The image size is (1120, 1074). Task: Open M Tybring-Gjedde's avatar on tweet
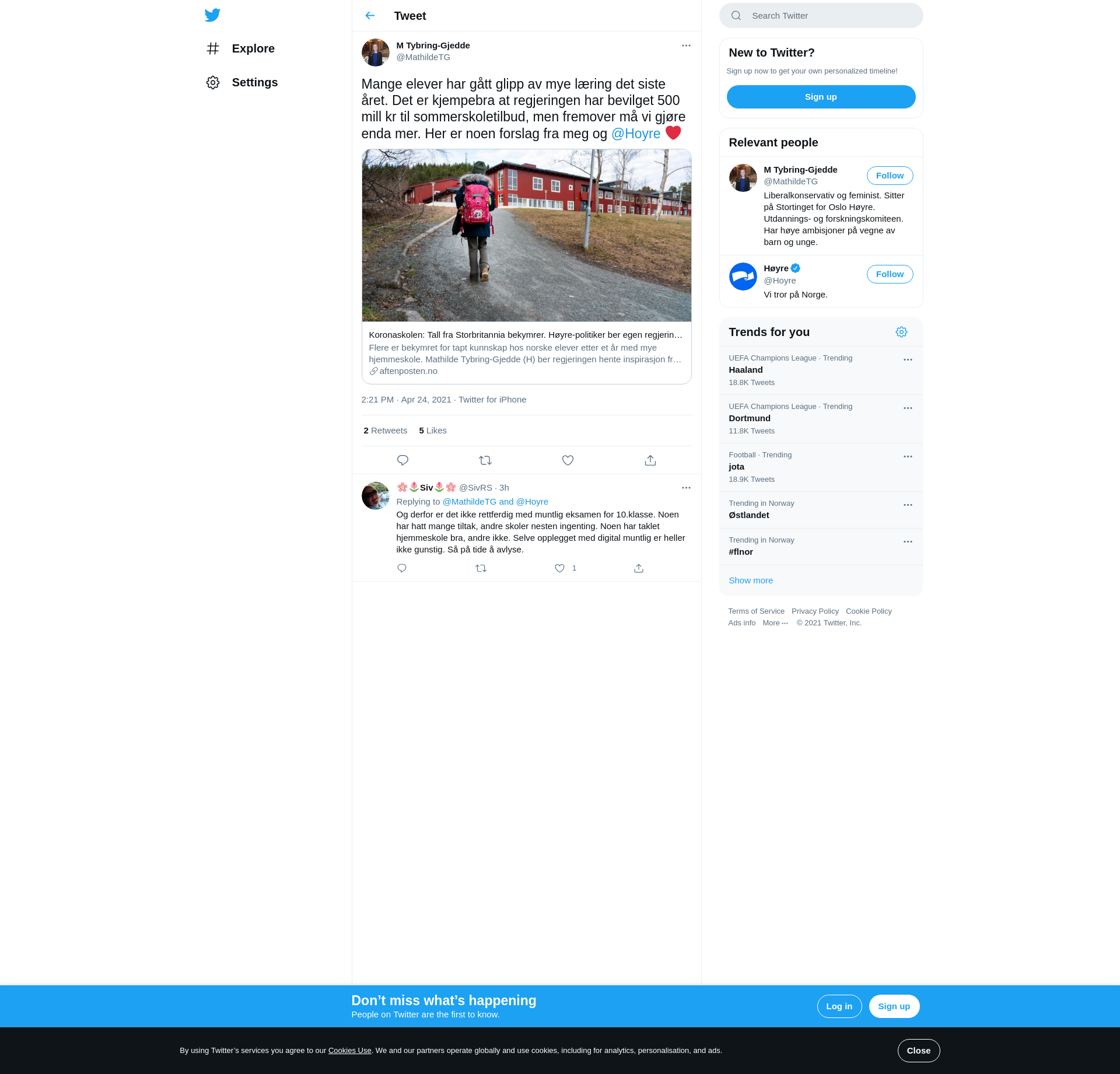pos(375,53)
